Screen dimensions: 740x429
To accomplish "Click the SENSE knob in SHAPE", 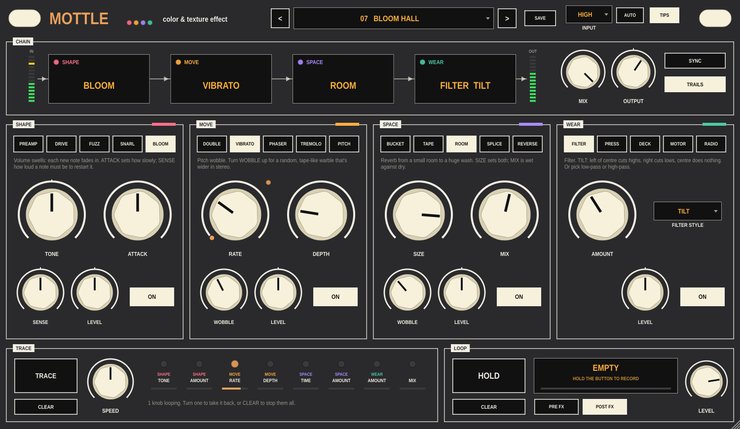I will click(x=41, y=292).
